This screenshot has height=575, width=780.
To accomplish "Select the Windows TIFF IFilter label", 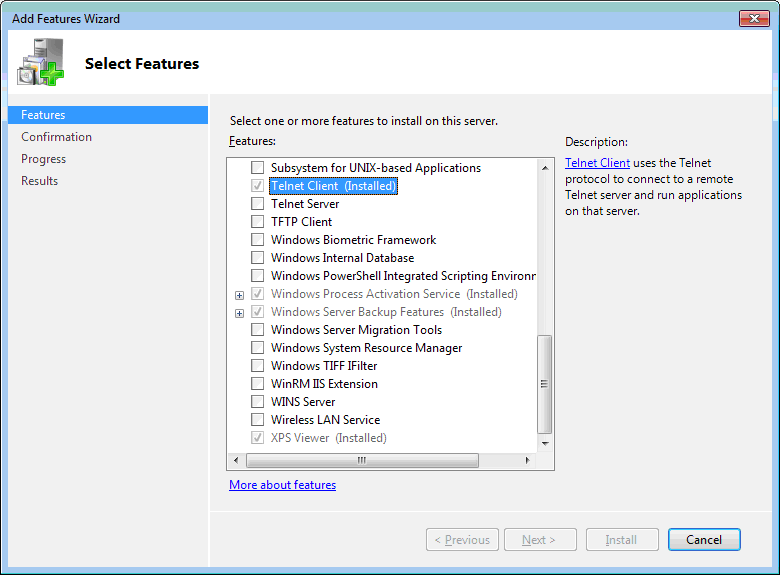I will 324,366.
